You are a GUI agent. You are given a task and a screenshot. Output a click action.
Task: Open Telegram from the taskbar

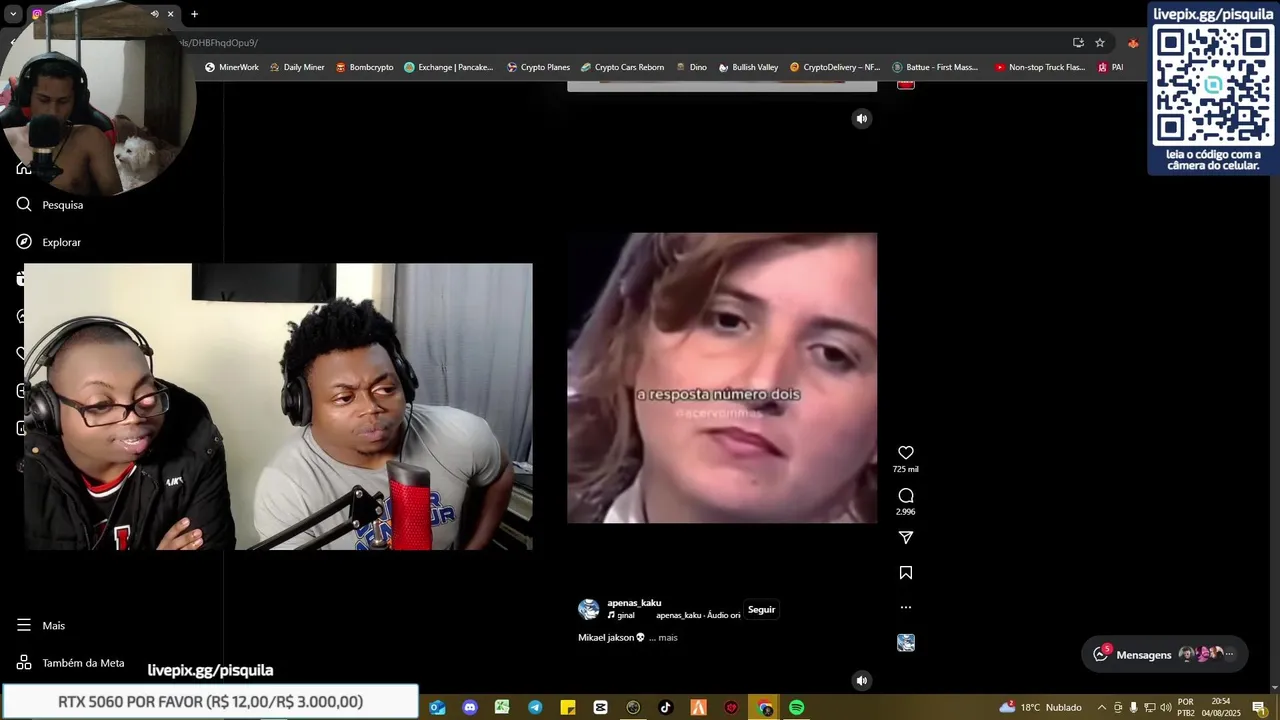click(535, 707)
